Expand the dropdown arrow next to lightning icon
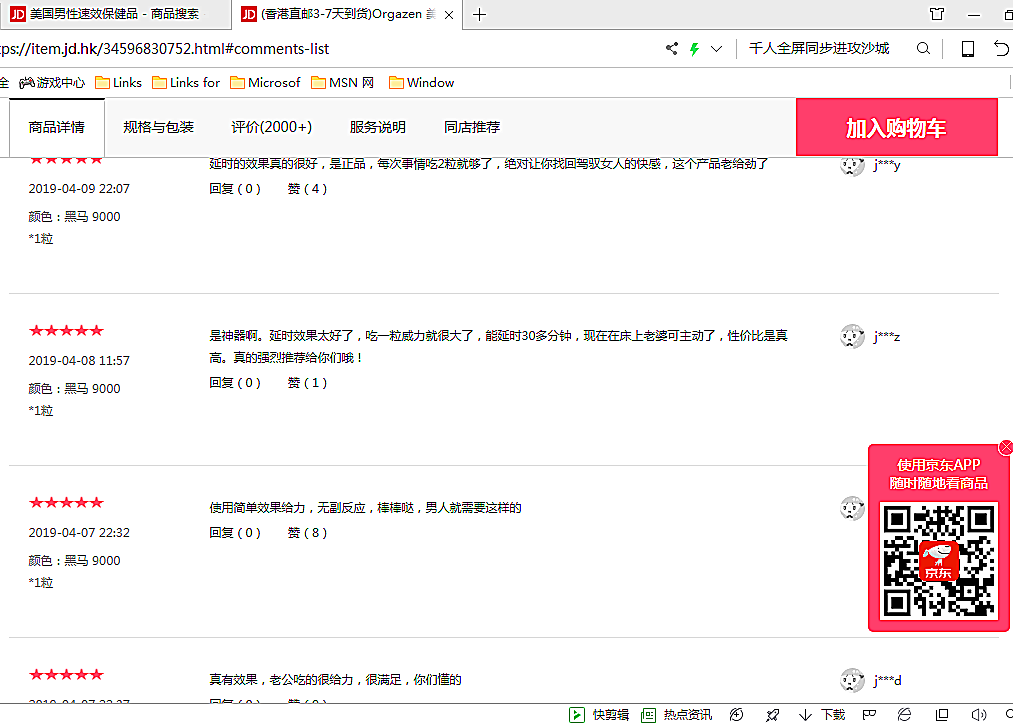Screen dimensions: 1013x727 pyautogui.click(x=716, y=49)
